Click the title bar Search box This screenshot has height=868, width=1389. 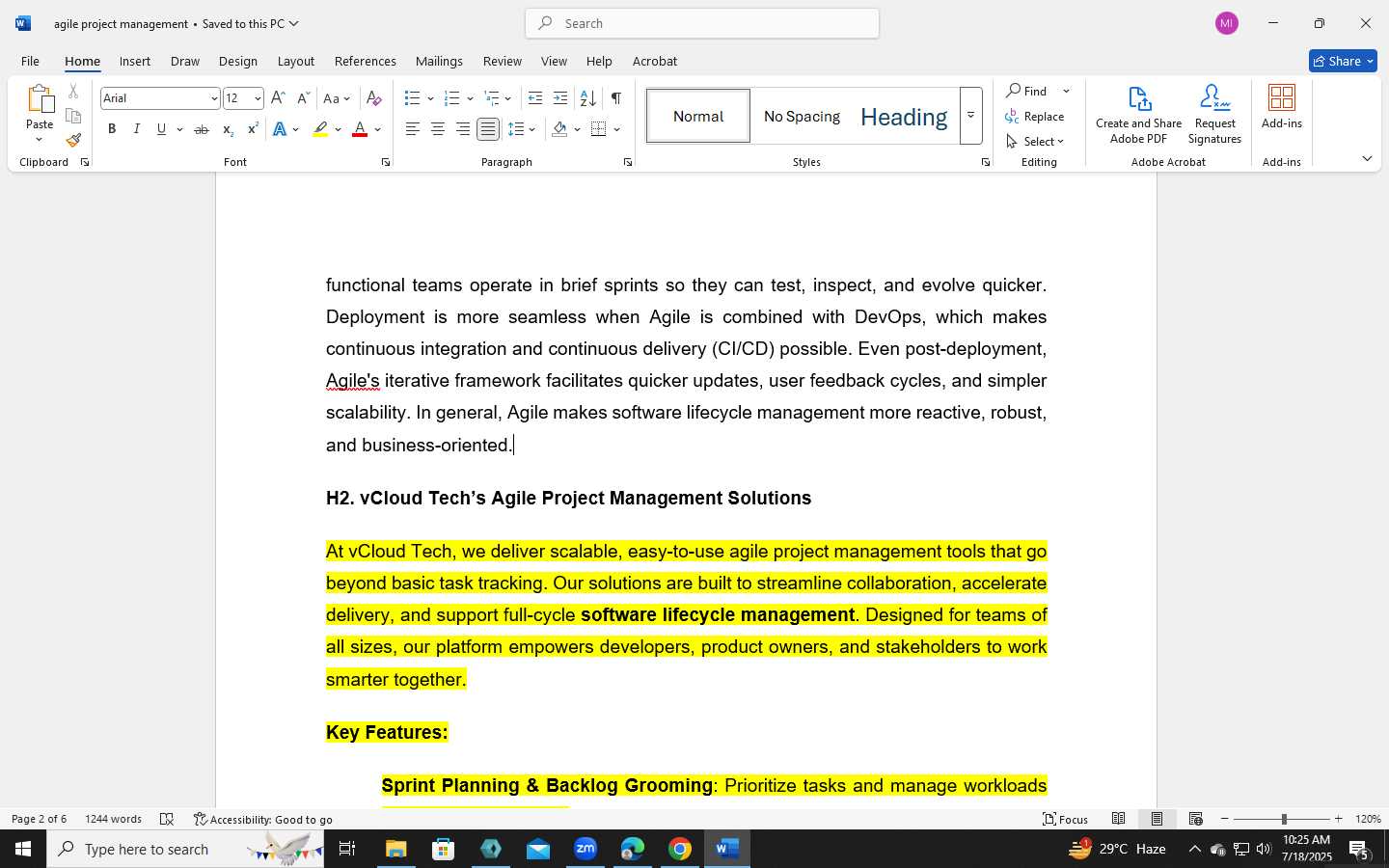(702, 23)
